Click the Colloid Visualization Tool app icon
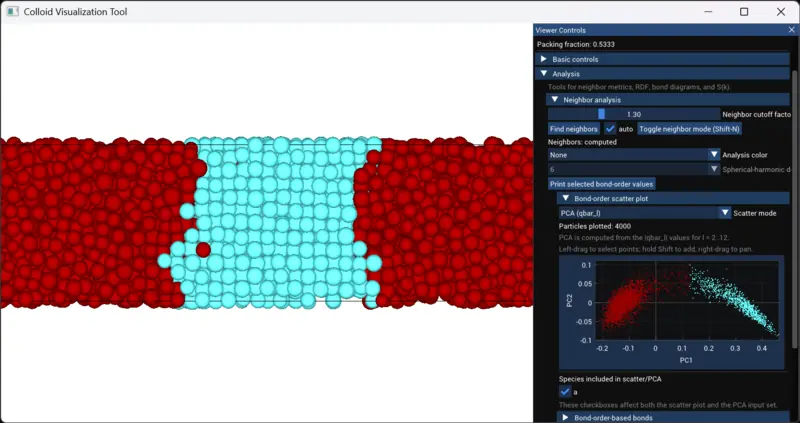Viewport: 800px width, 423px height. [13, 12]
